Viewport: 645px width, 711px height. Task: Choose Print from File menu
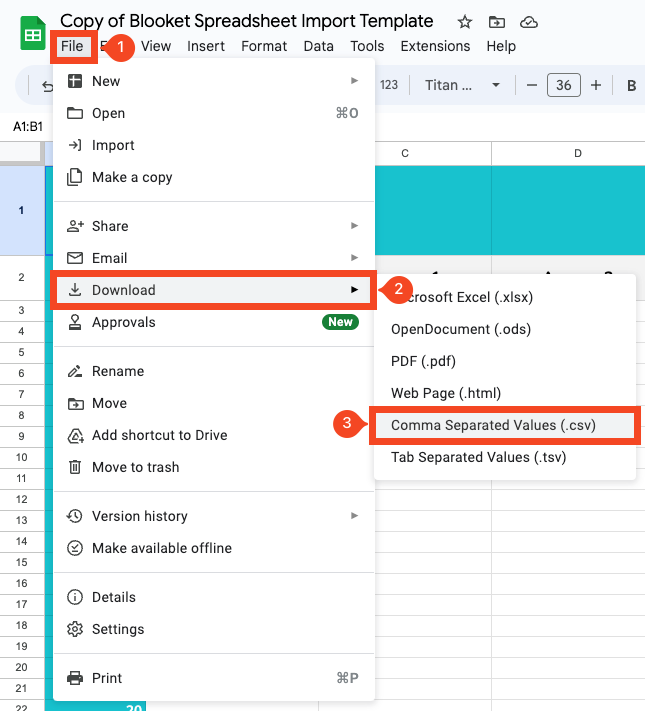pos(214,678)
